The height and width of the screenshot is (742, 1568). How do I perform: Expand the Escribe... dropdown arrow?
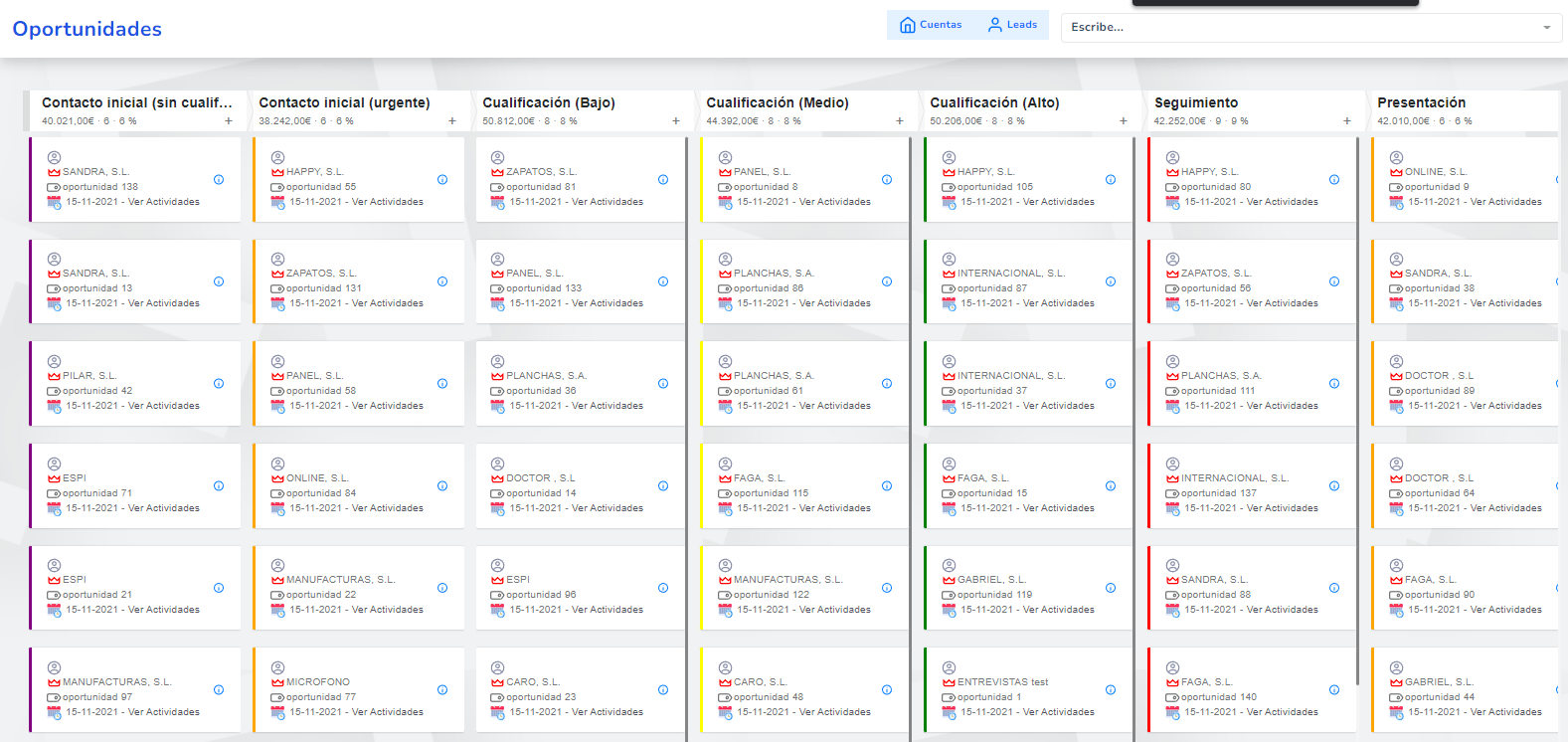pyautogui.click(x=1546, y=28)
